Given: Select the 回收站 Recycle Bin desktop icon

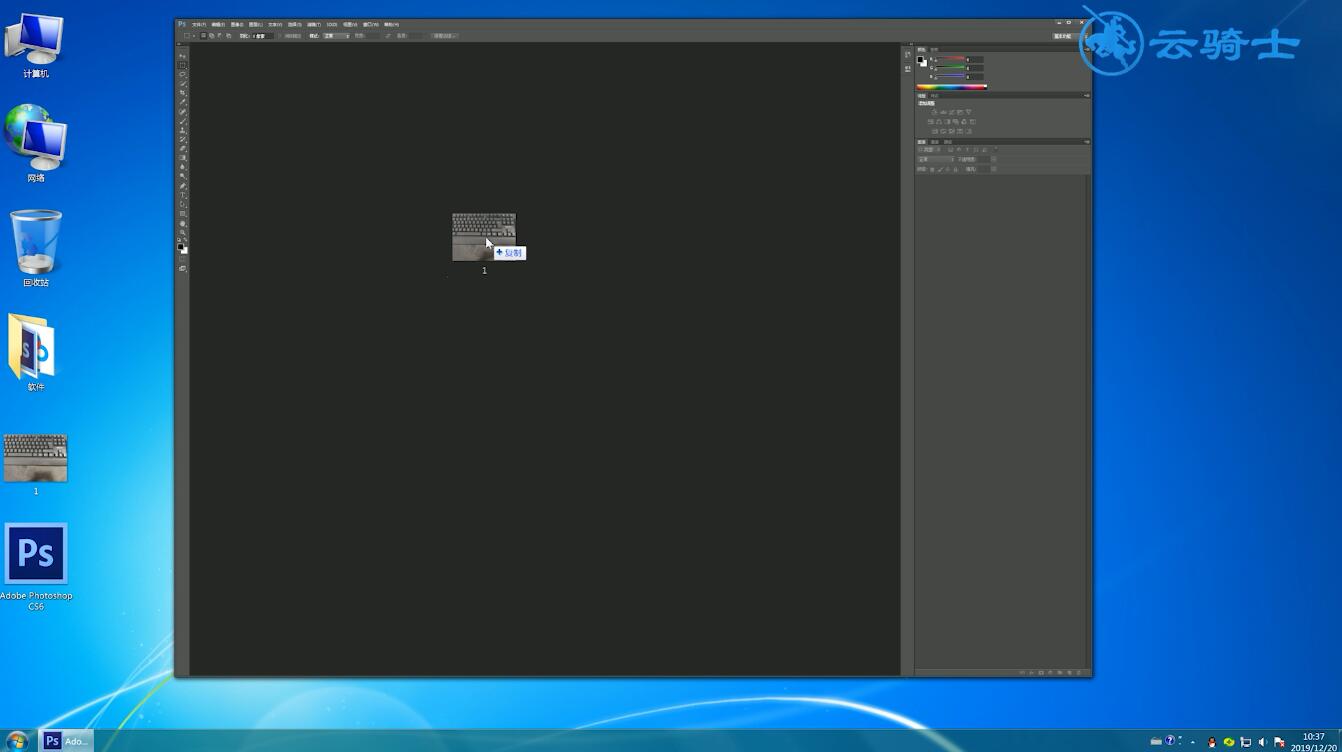Looking at the screenshot, I should (36, 248).
